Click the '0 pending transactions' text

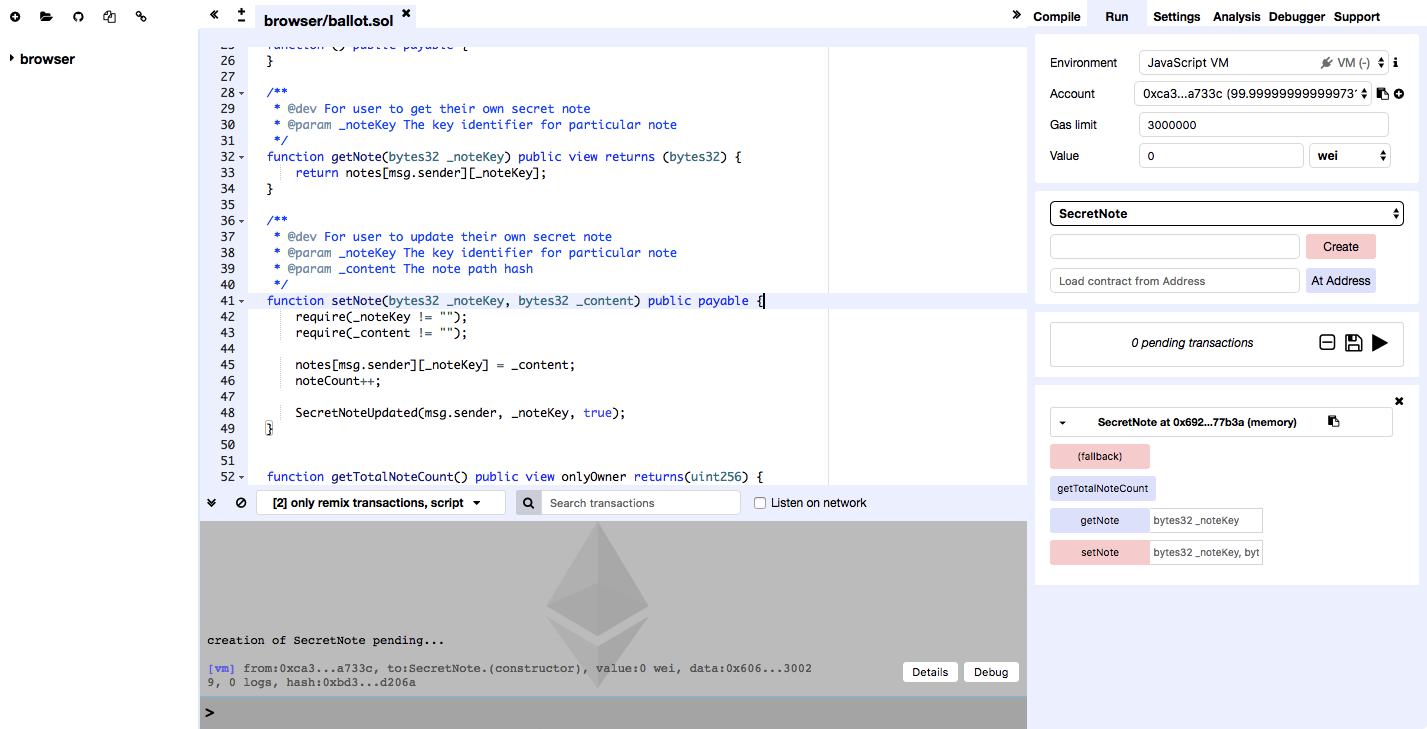point(1192,343)
